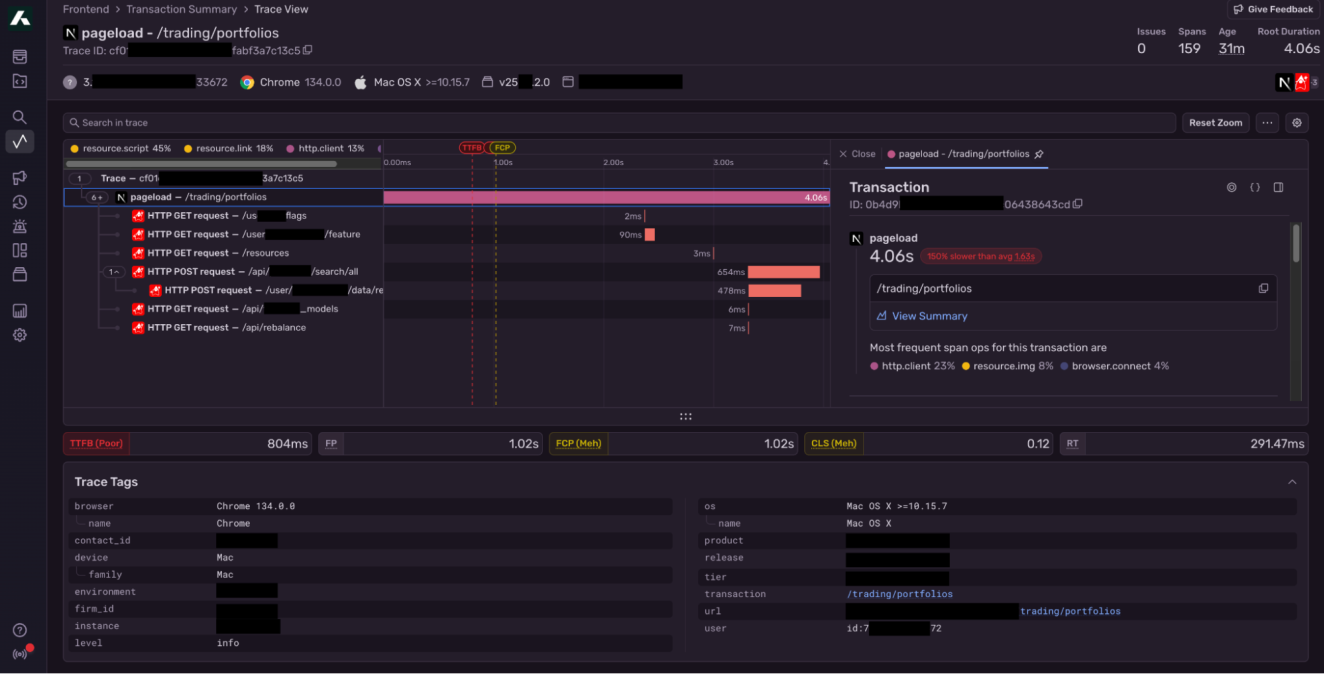Open the three-dots menu beside Reset Zoom
This screenshot has width=1324, height=674.
tap(1267, 123)
